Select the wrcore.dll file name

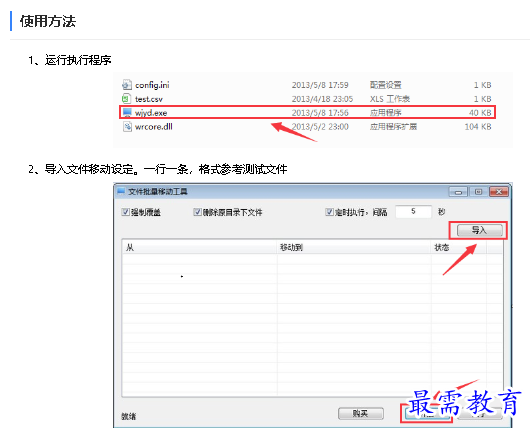click(153, 127)
